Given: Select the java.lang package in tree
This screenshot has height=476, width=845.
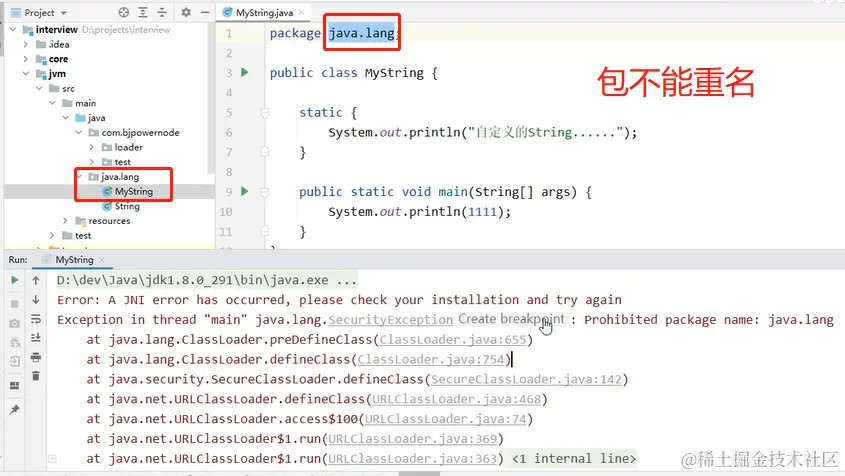Looking at the screenshot, I should (120, 176).
